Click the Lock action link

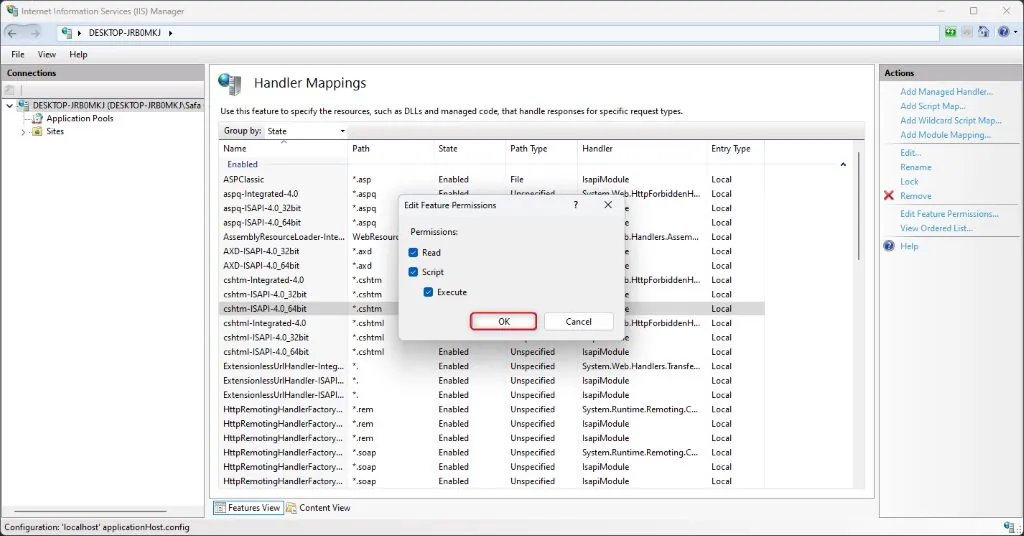(909, 181)
